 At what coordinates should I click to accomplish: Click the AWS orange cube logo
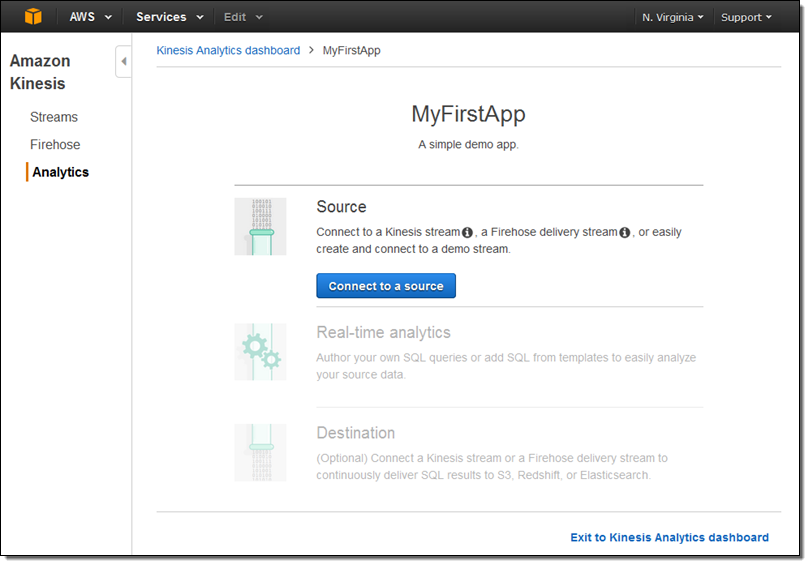34,17
